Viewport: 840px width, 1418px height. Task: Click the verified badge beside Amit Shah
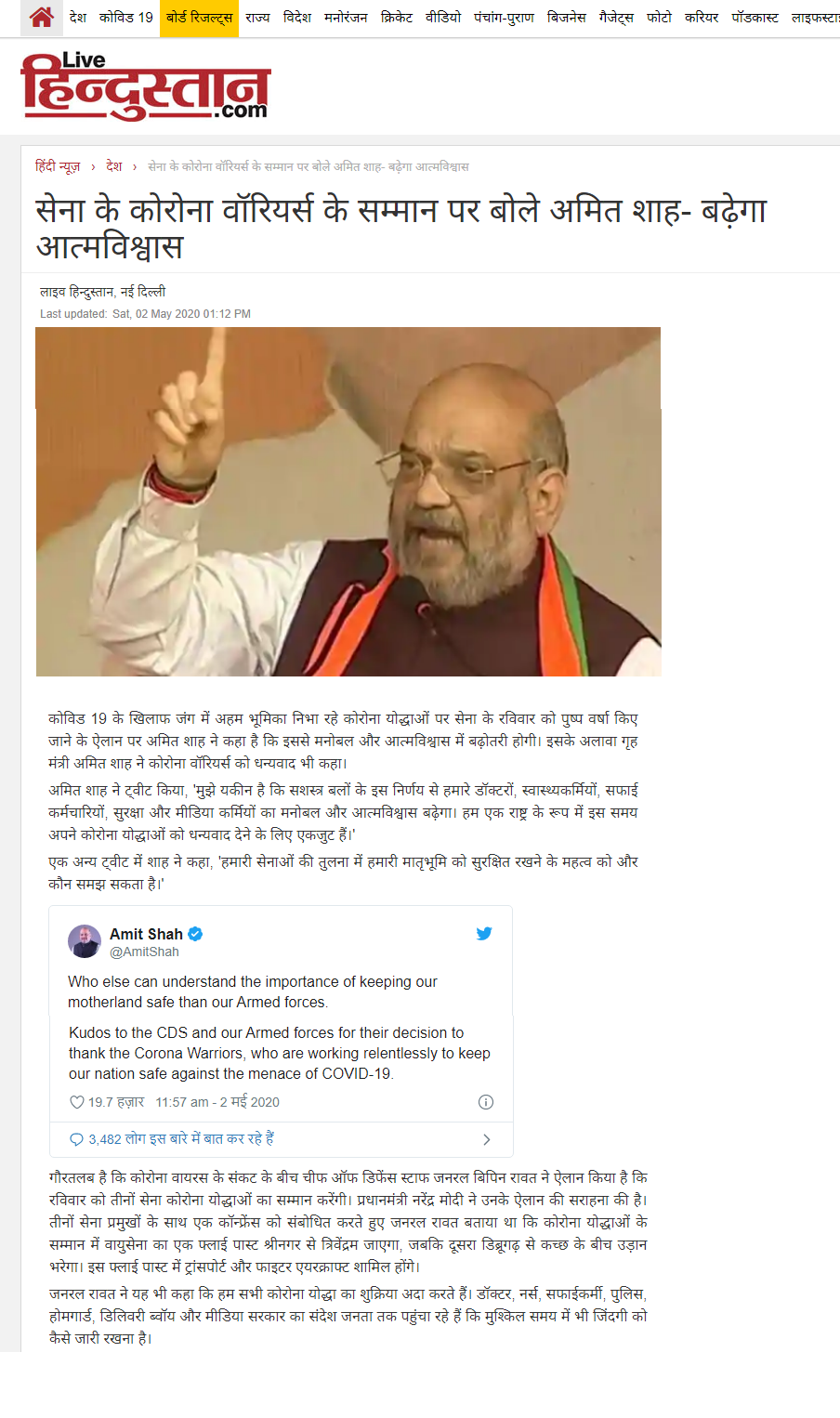click(x=195, y=934)
